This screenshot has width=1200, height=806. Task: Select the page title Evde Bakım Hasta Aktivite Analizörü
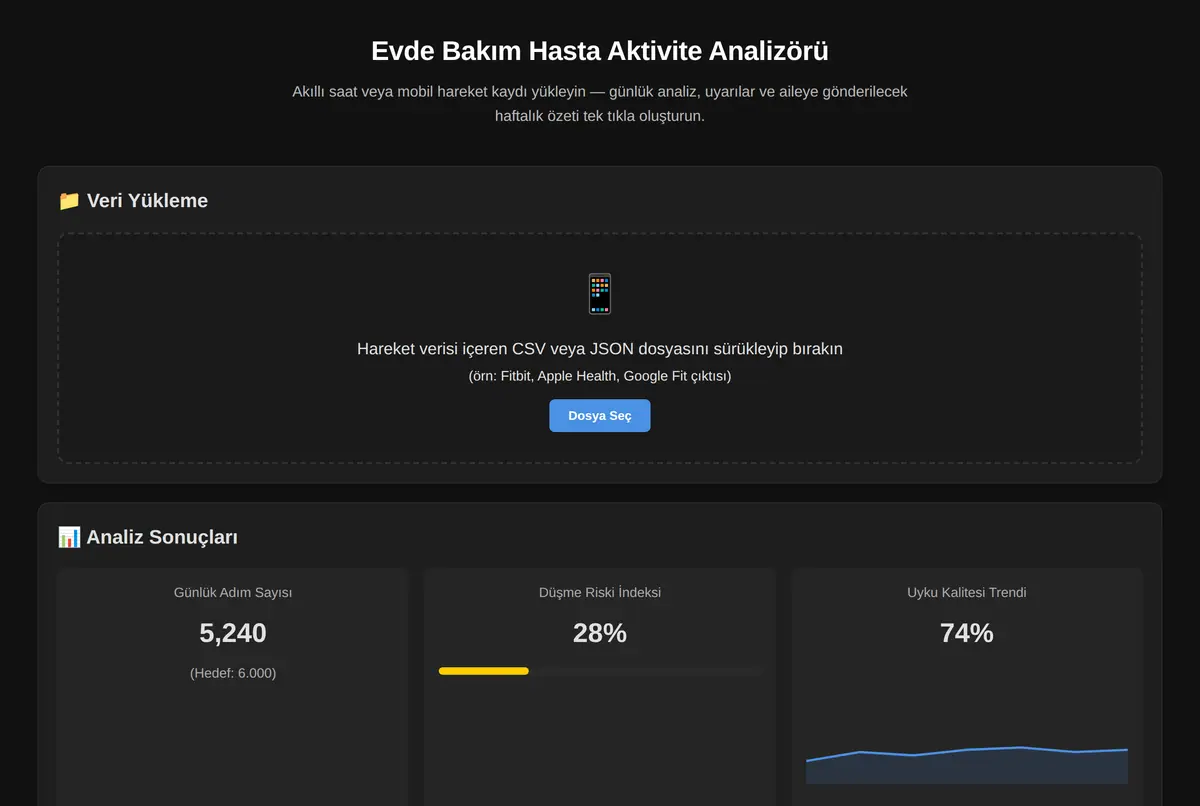(x=600, y=51)
